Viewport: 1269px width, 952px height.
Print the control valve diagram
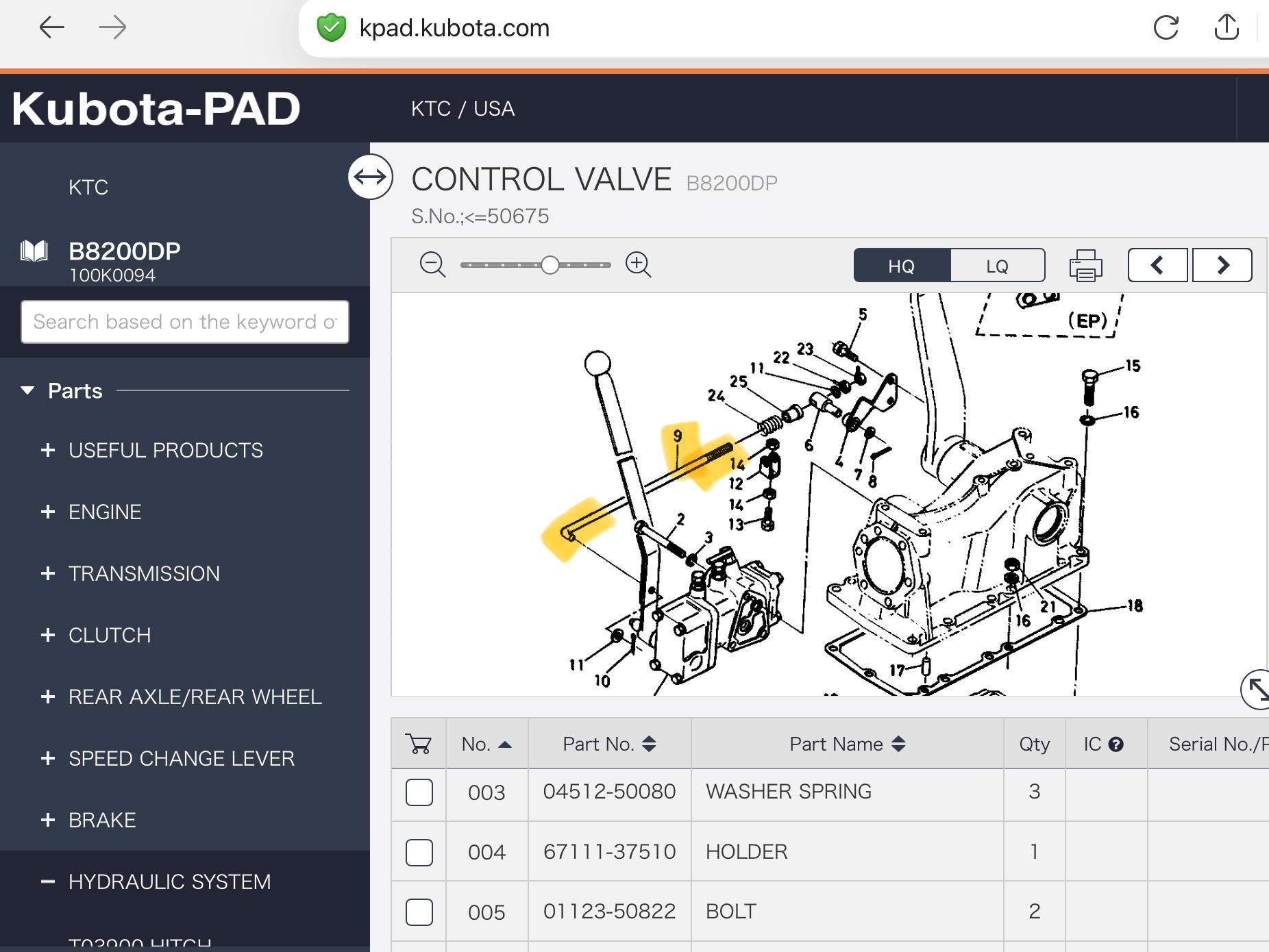coord(1085,266)
